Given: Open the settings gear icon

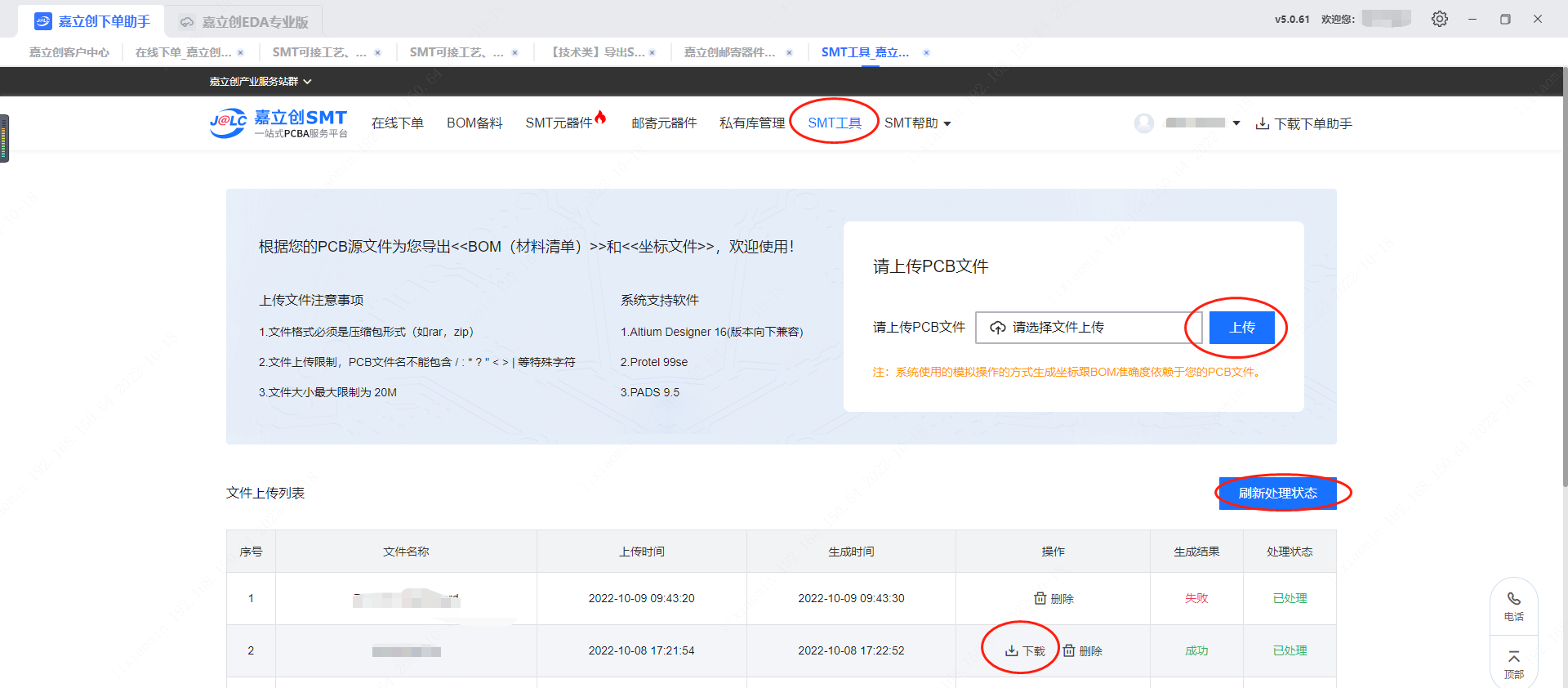Looking at the screenshot, I should pos(1439,19).
